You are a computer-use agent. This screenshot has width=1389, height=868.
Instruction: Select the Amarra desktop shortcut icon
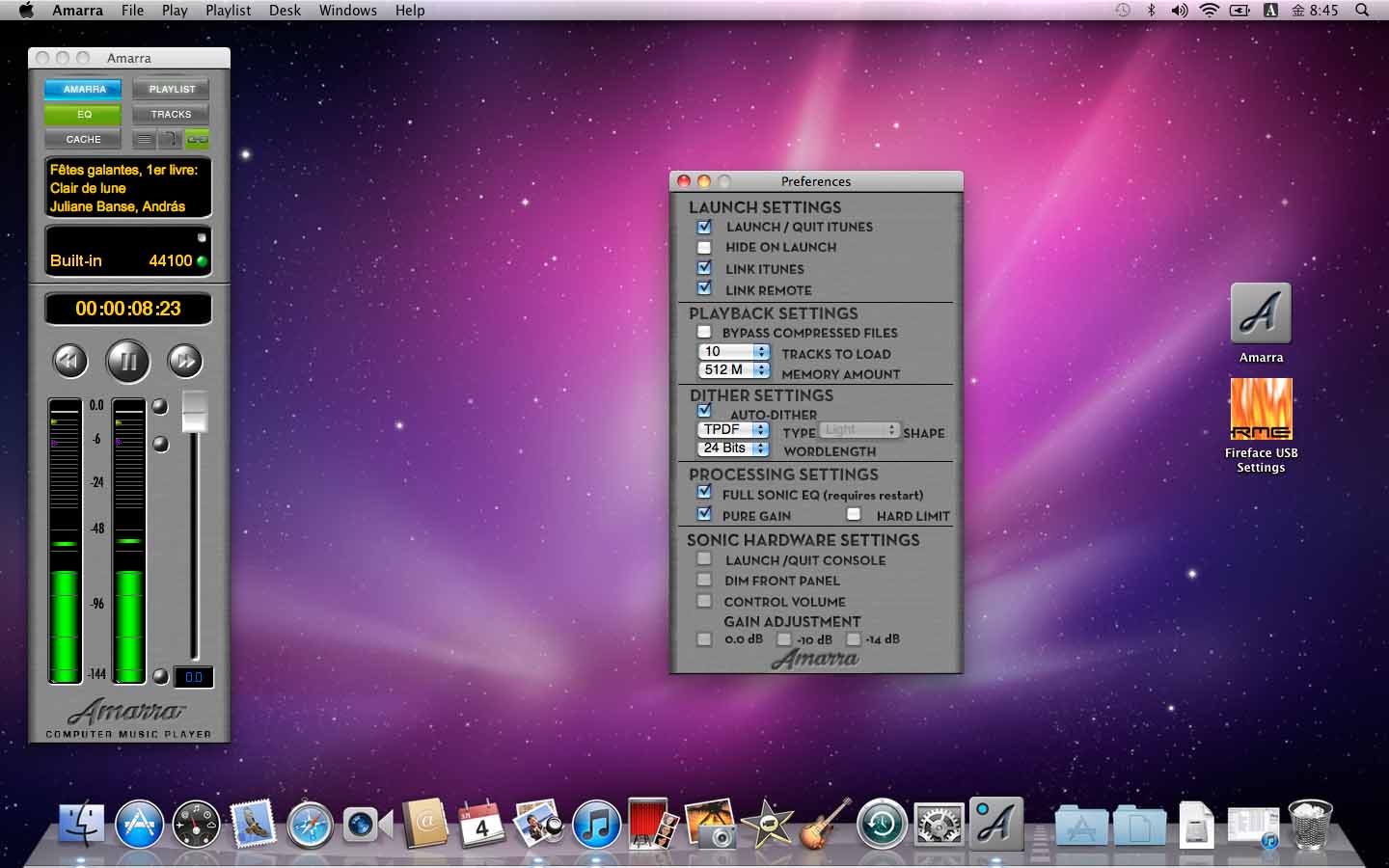pos(1261,313)
